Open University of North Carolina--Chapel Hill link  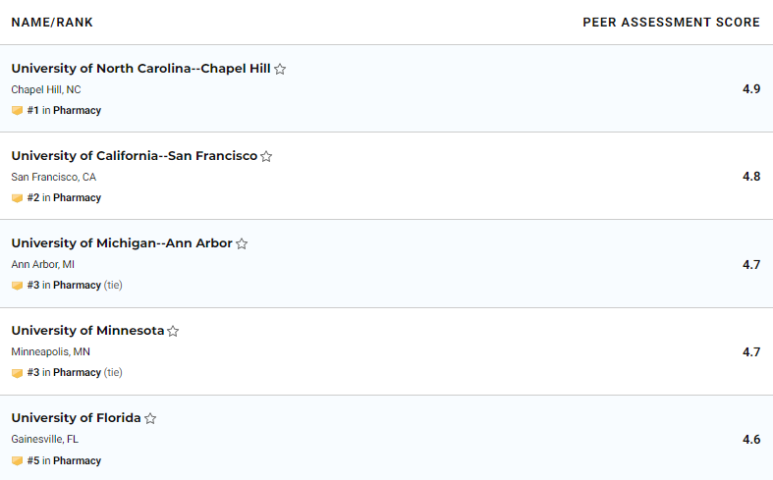point(140,69)
